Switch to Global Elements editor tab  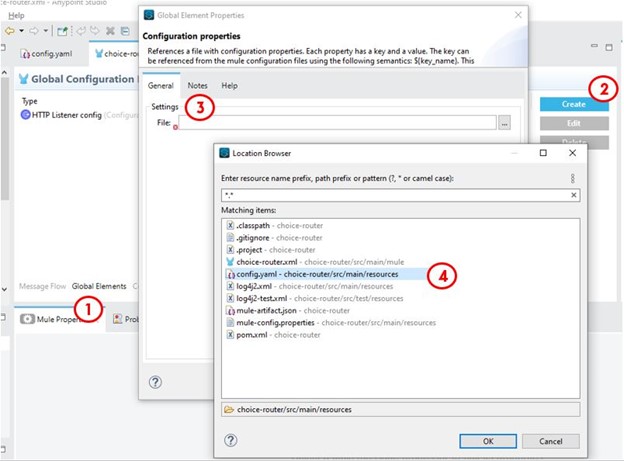[x=99, y=286]
